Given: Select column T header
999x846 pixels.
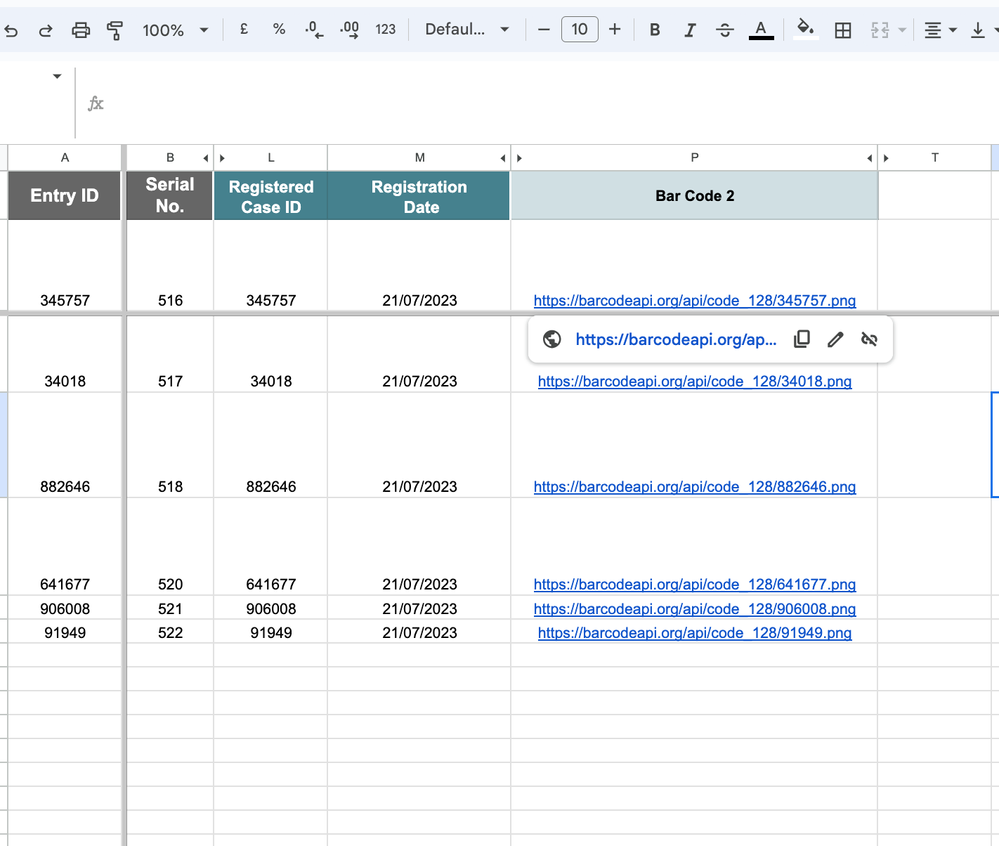Looking at the screenshot, I should tap(935, 157).
